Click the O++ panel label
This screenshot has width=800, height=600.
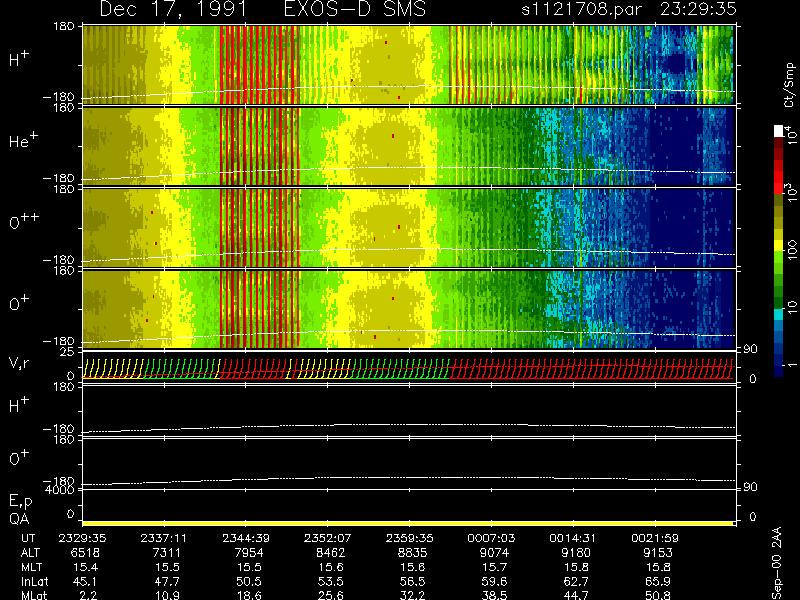23,221
